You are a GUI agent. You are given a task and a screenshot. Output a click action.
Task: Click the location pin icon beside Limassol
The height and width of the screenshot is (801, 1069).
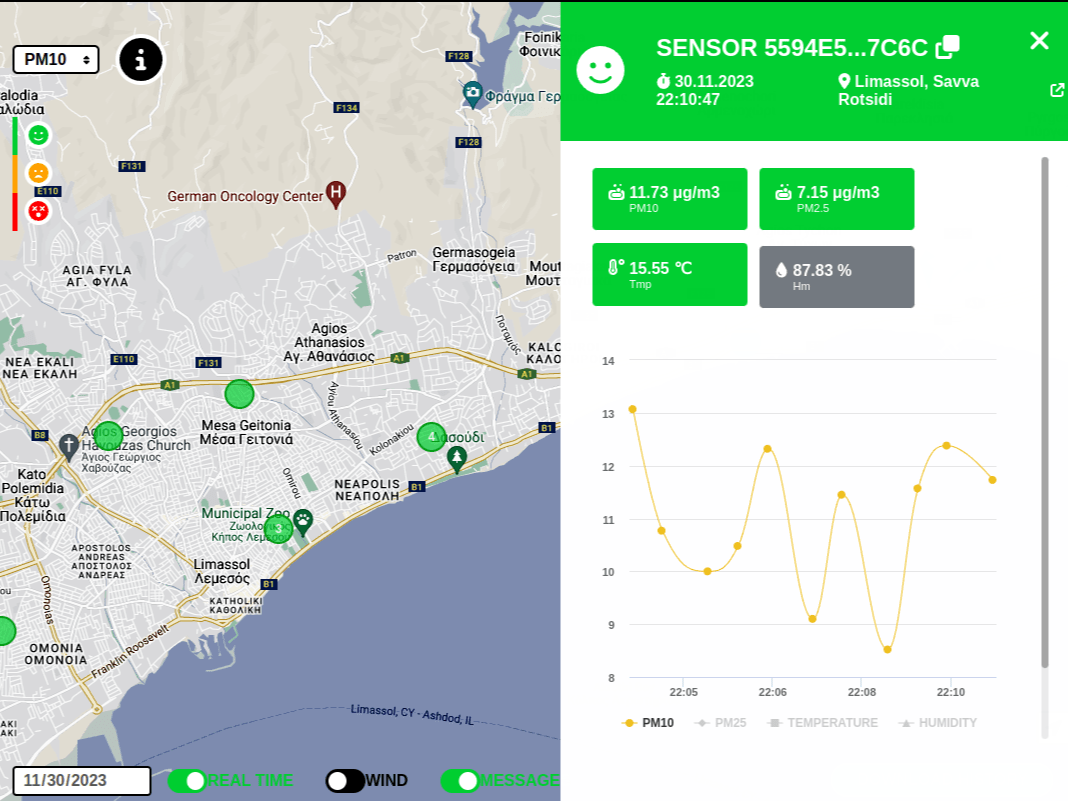843,81
